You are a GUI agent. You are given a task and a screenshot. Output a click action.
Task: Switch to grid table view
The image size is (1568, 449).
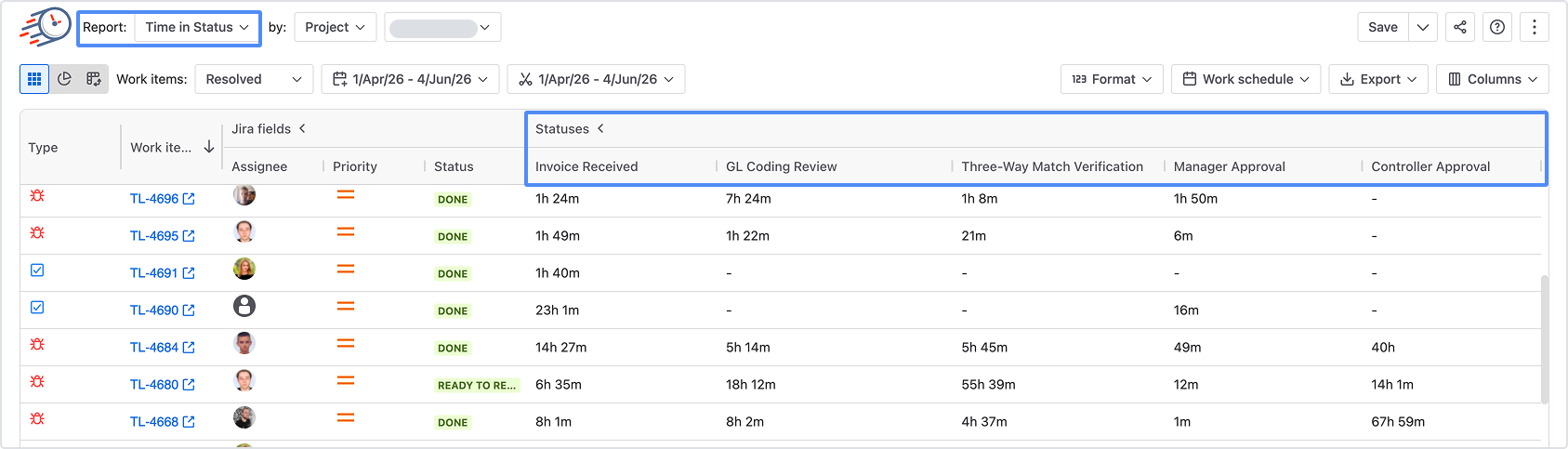pos(34,79)
